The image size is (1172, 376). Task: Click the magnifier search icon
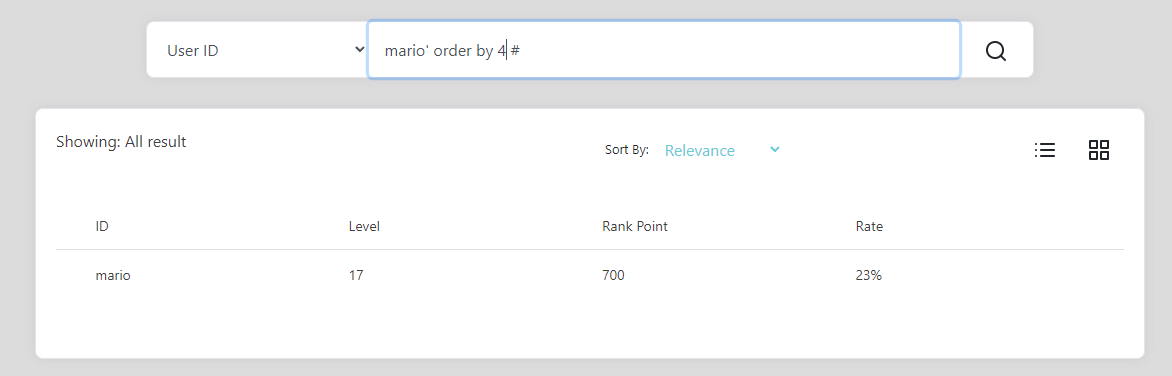click(x=996, y=51)
